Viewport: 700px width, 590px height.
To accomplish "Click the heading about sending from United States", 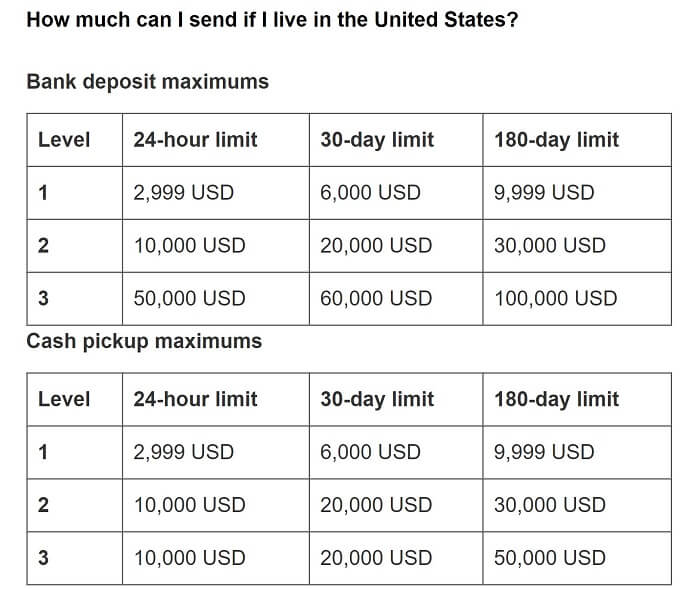I will (272, 19).
